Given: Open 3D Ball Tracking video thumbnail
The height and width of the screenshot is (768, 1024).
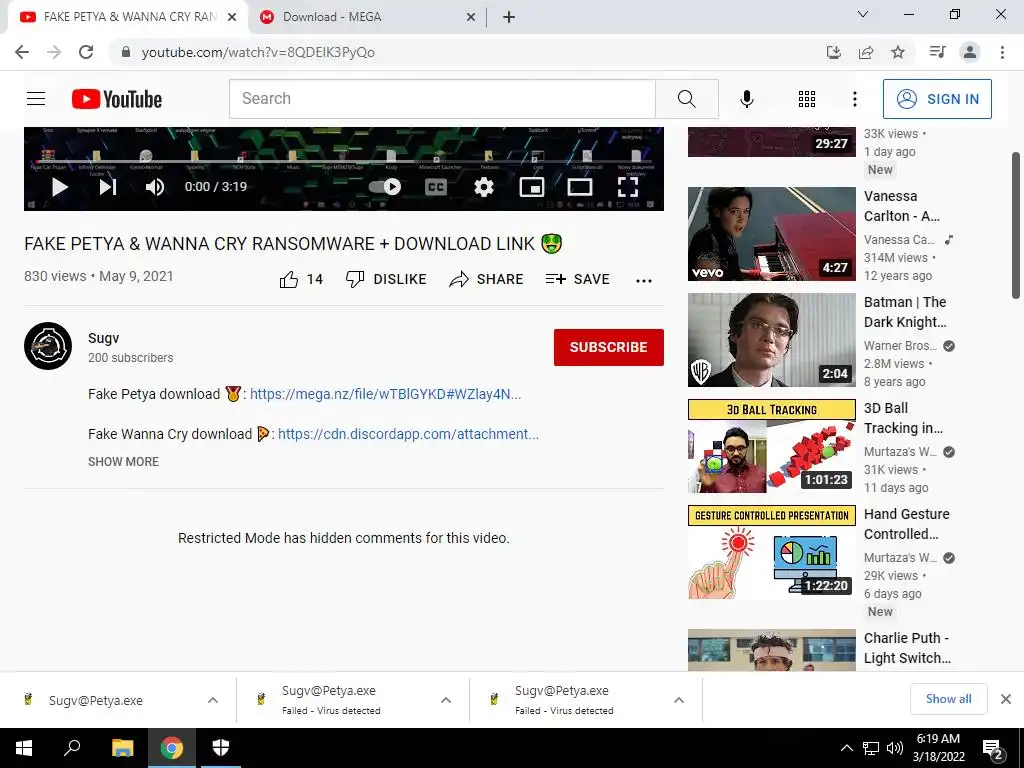Looking at the screenshot, I should pyautogui.click(x=771, y=446).
